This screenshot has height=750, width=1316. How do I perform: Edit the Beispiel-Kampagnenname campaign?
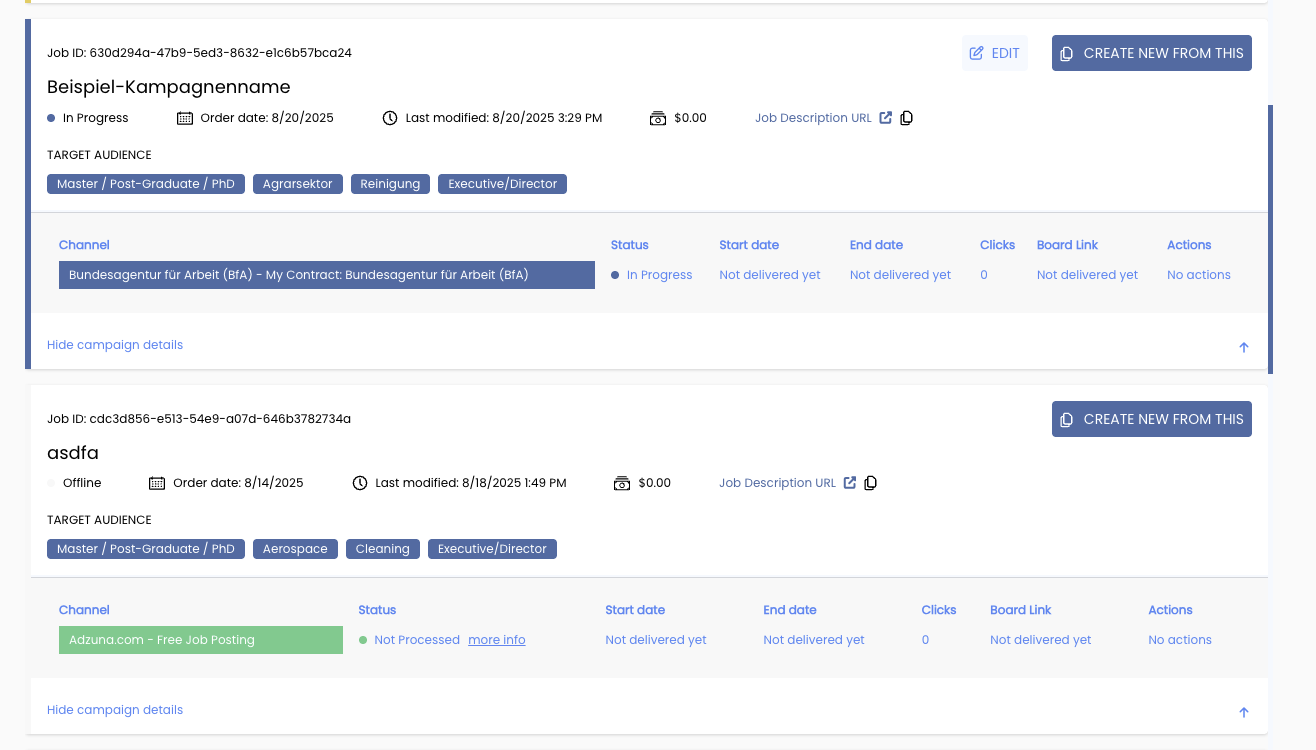995,53
